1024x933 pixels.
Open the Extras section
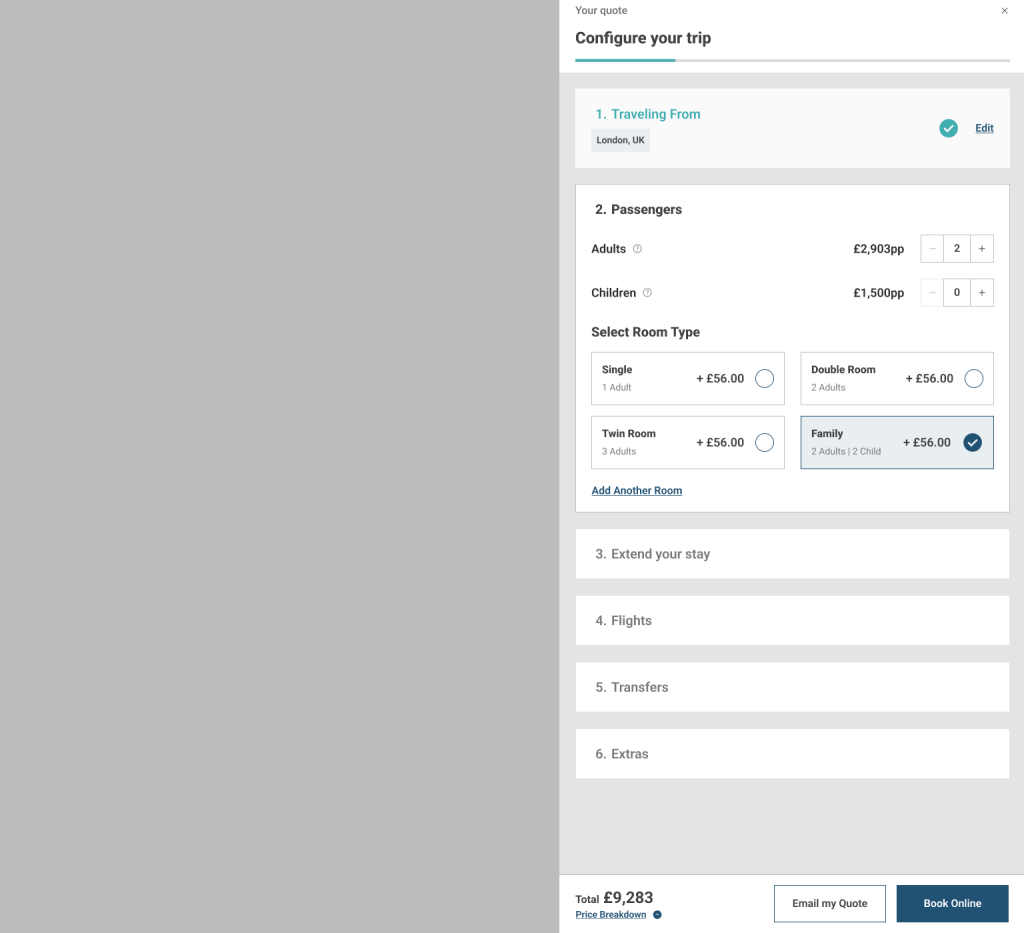pyautogui.click(x=792, y=754)
